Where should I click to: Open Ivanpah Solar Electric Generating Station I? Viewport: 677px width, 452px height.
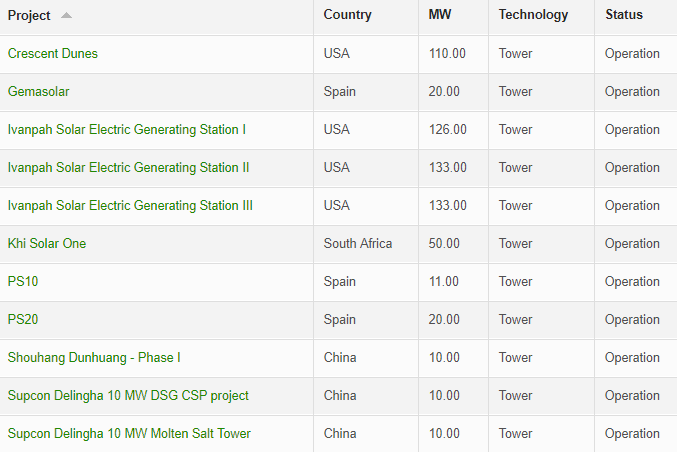tap(127, 130)
